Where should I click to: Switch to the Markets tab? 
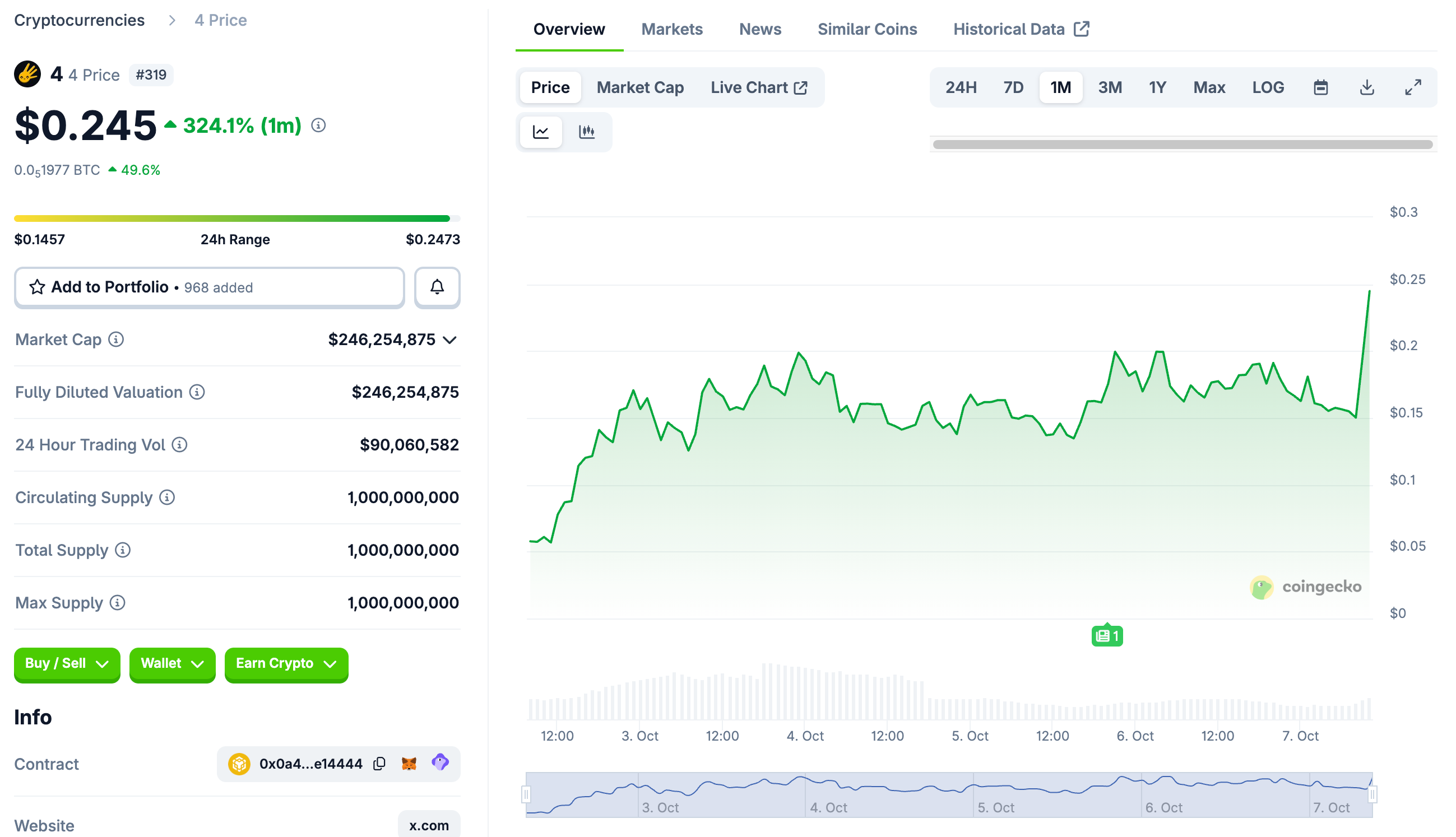click(x=671, y=29)
